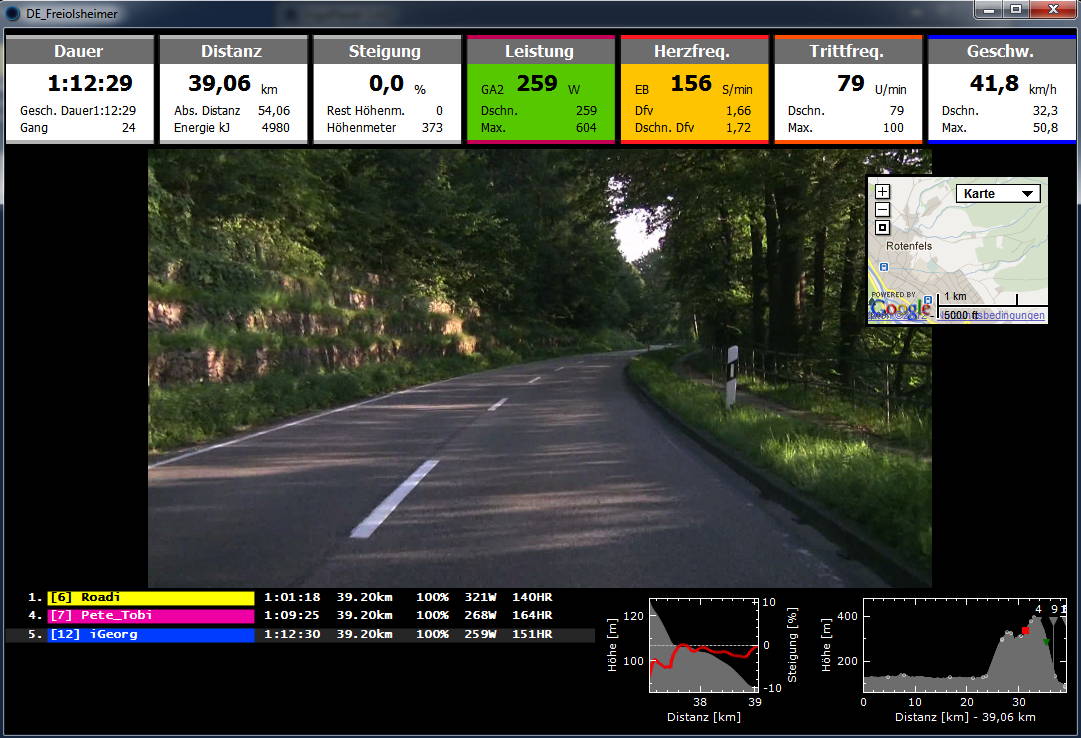The image size is (1081, 738).
Task: Click the Leistung panel header
Action: (x=540, y=51)
